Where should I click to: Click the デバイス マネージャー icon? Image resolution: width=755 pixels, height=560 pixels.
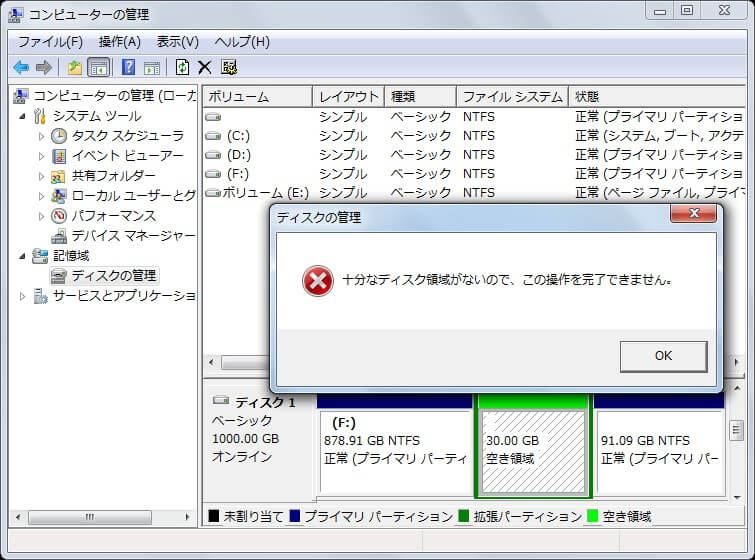59,236
